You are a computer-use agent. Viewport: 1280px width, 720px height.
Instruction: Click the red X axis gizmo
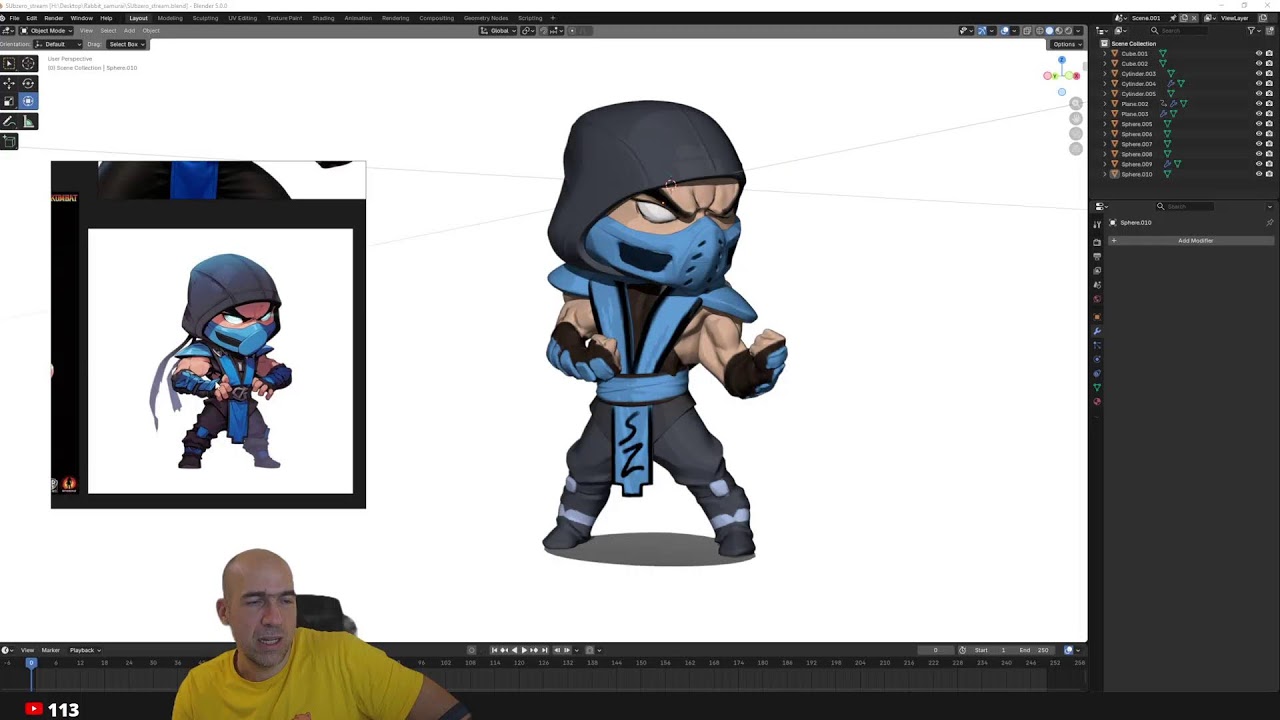[1076, 76]
